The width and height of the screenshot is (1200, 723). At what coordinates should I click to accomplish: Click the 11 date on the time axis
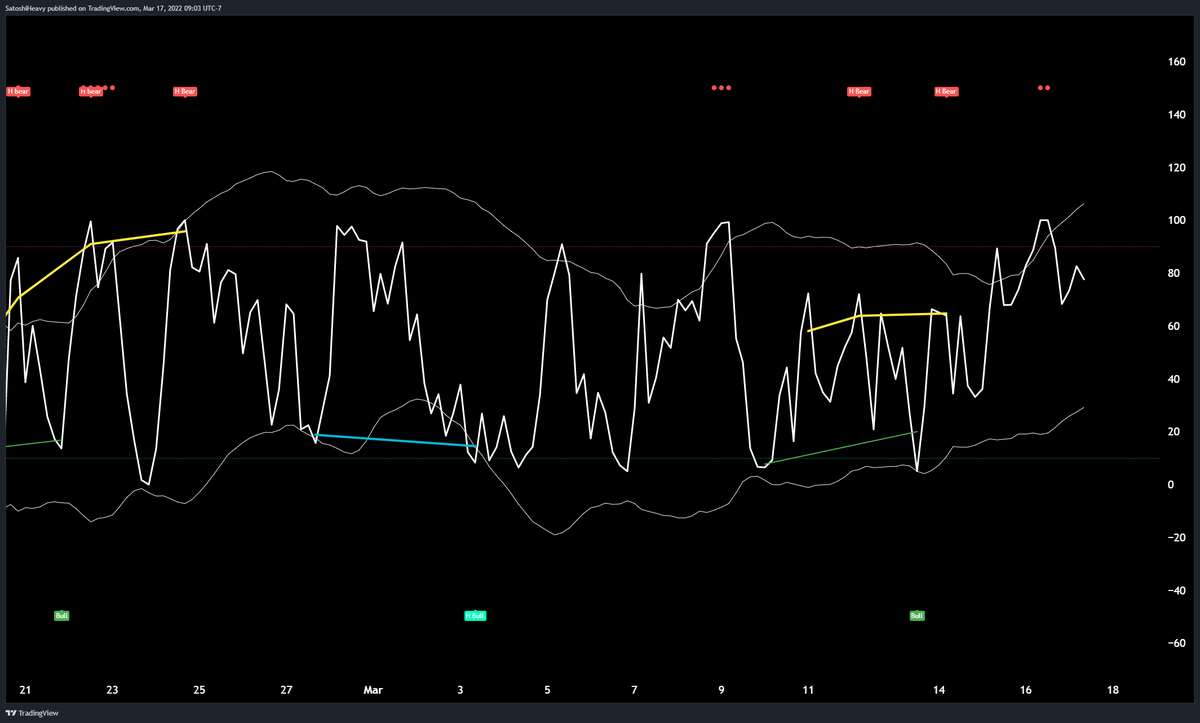pyautogui.click(x=808, y=690)
